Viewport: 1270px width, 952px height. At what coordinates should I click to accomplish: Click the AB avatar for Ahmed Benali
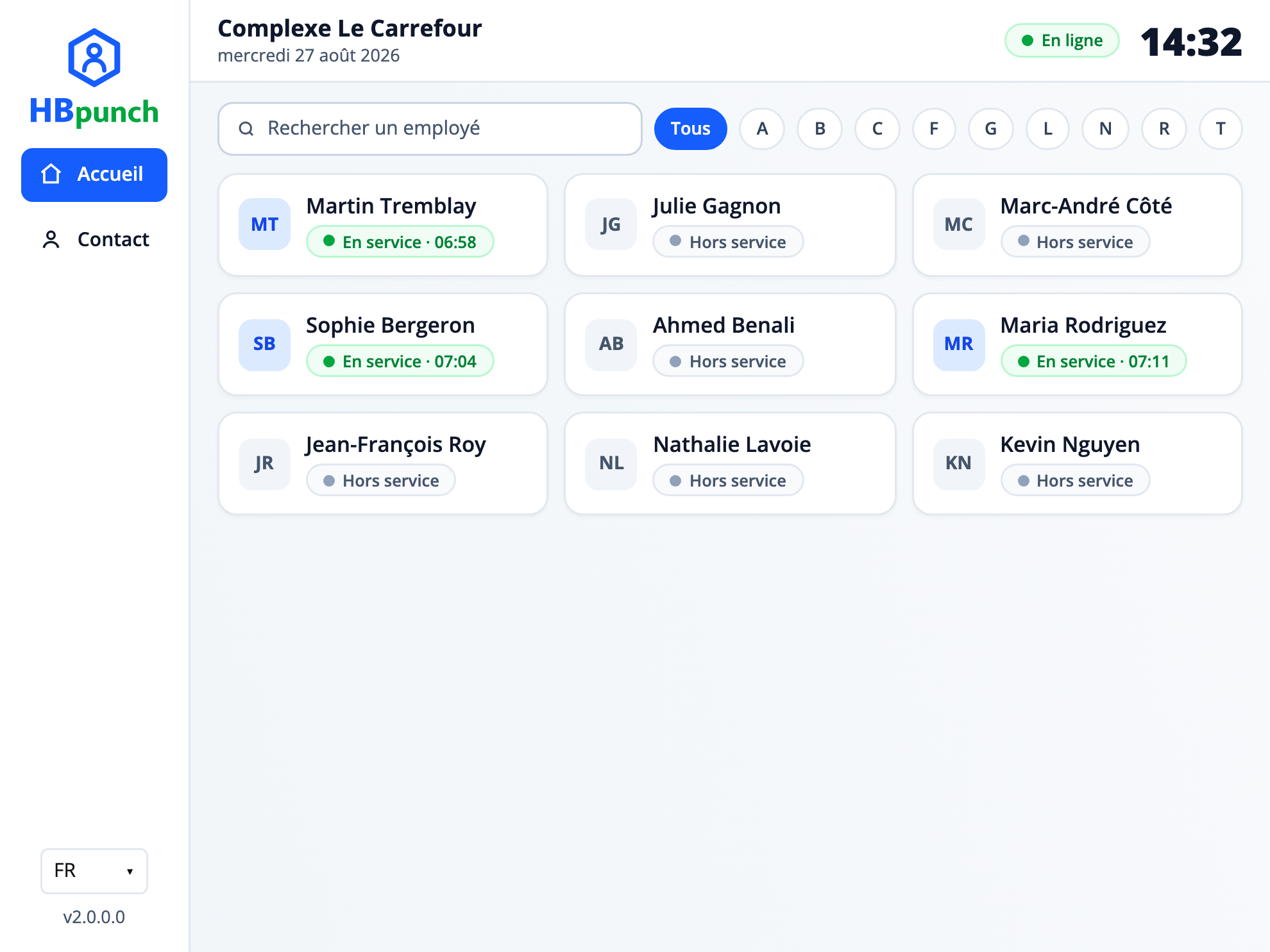click(611, 344)
